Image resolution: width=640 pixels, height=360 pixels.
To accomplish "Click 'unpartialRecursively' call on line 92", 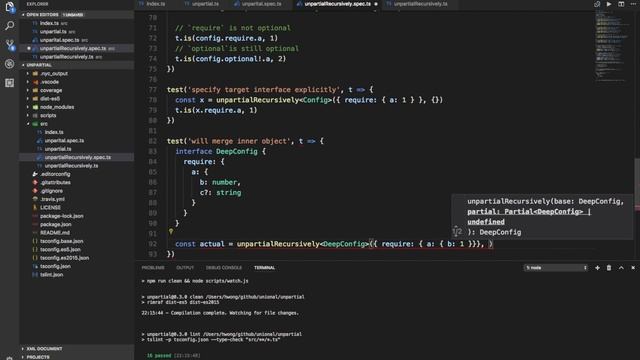I will point(278,244).
